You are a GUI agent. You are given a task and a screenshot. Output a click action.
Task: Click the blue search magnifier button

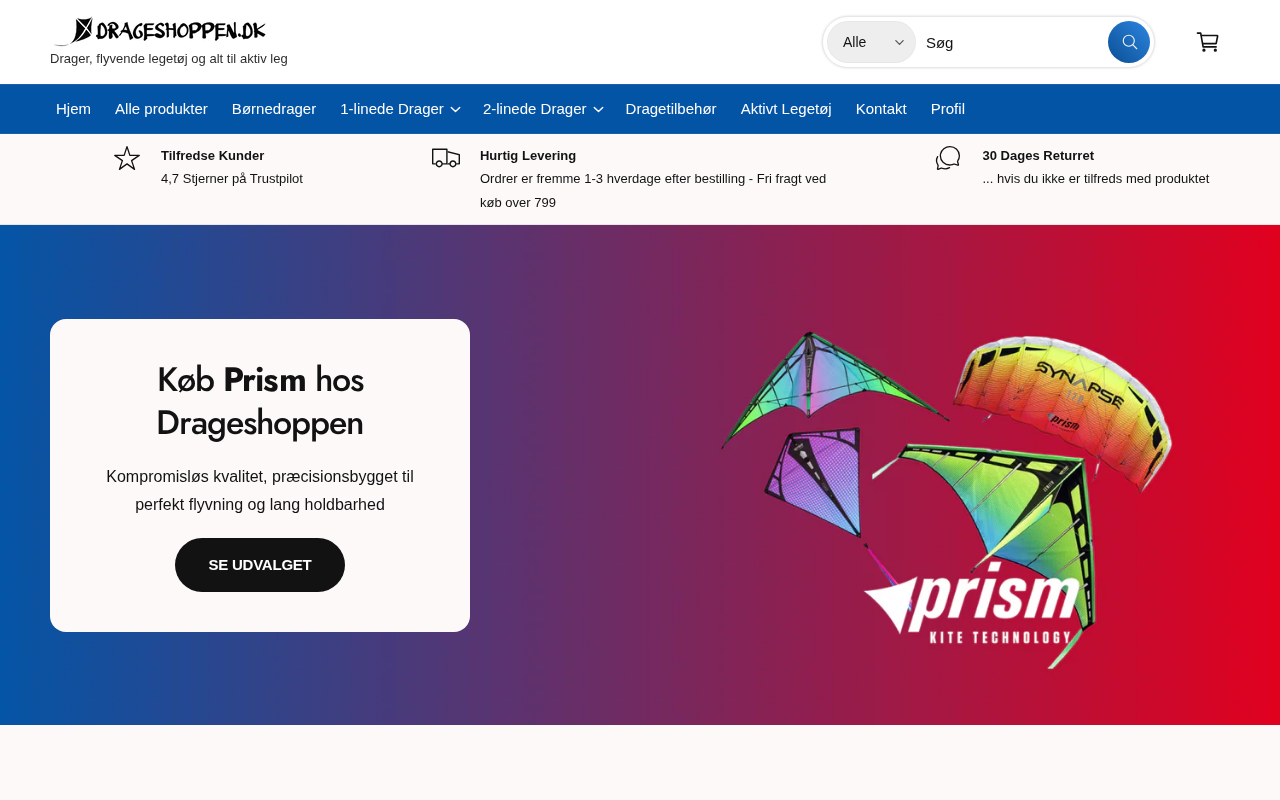1129,42
